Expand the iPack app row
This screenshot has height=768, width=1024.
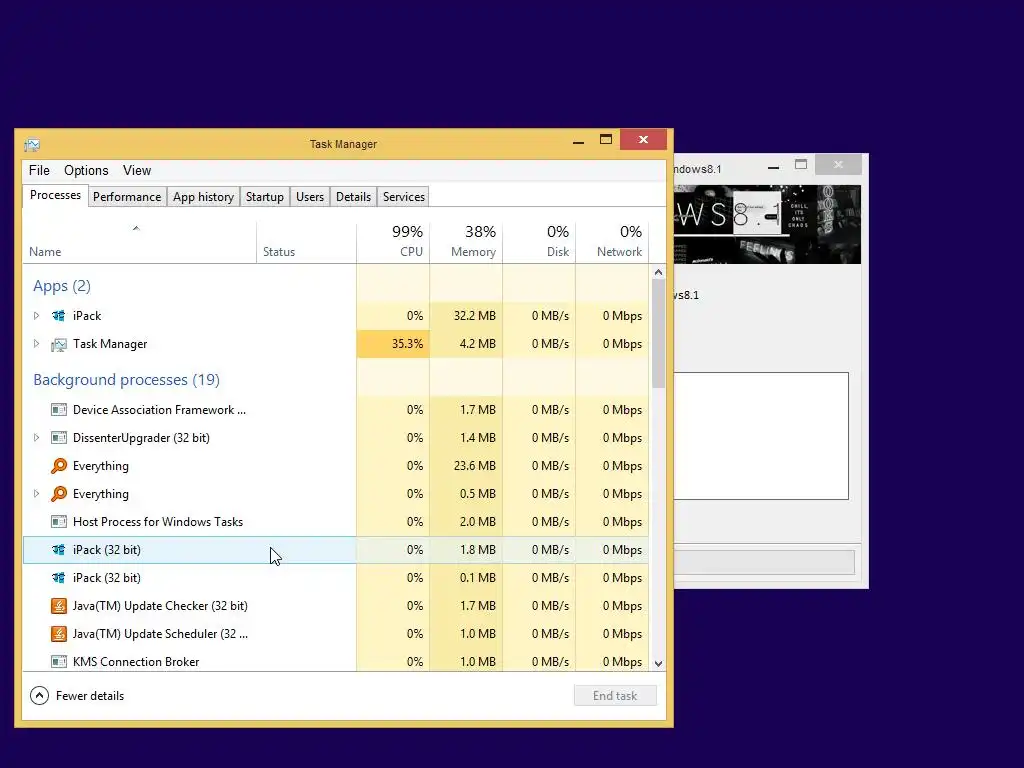click(37, 316)
